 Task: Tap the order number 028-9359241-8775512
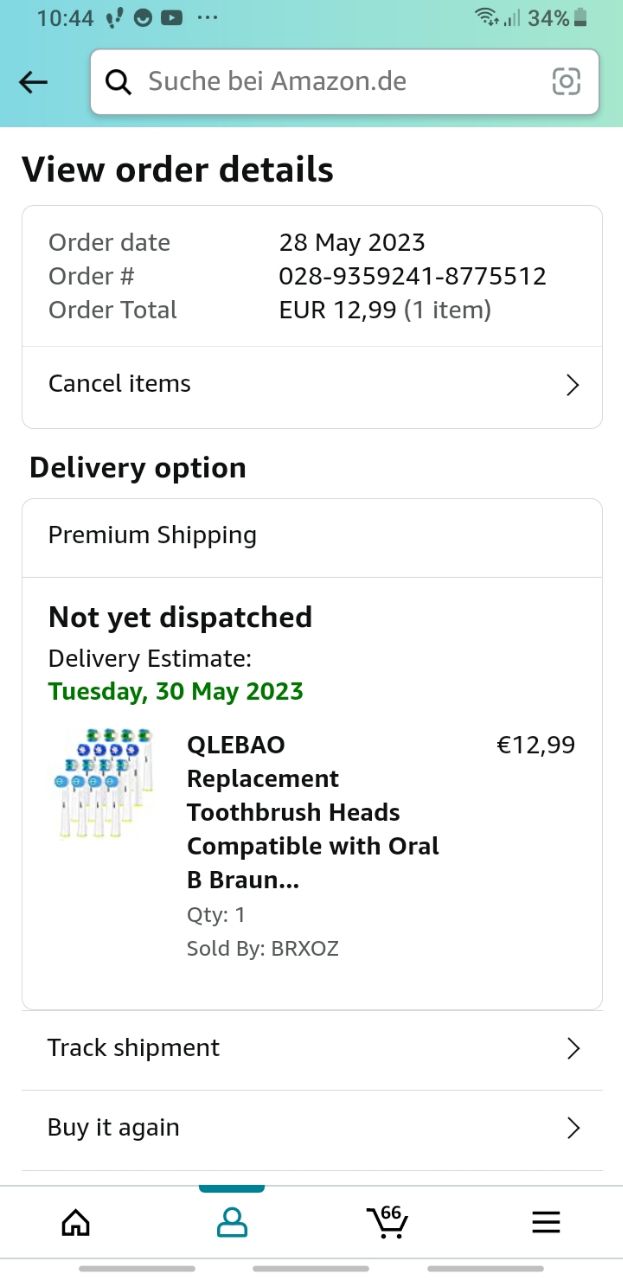[x=412, y=276]
